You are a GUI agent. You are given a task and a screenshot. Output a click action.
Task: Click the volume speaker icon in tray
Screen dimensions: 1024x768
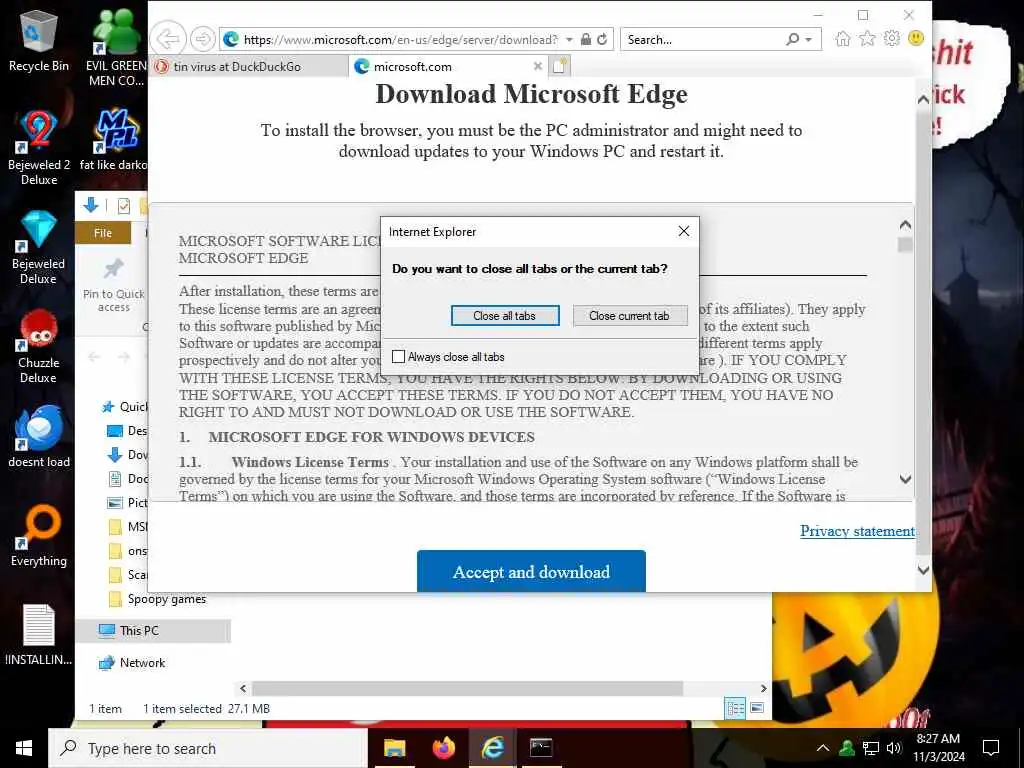(x=894, y=748)
